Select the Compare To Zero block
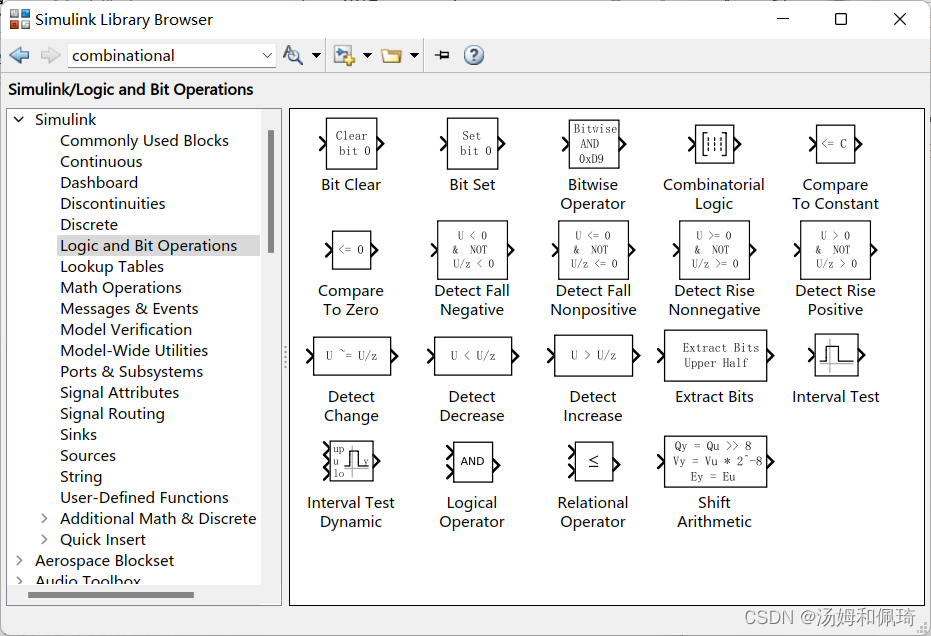Viewport: 931px width, 636px height. point(352,250)
